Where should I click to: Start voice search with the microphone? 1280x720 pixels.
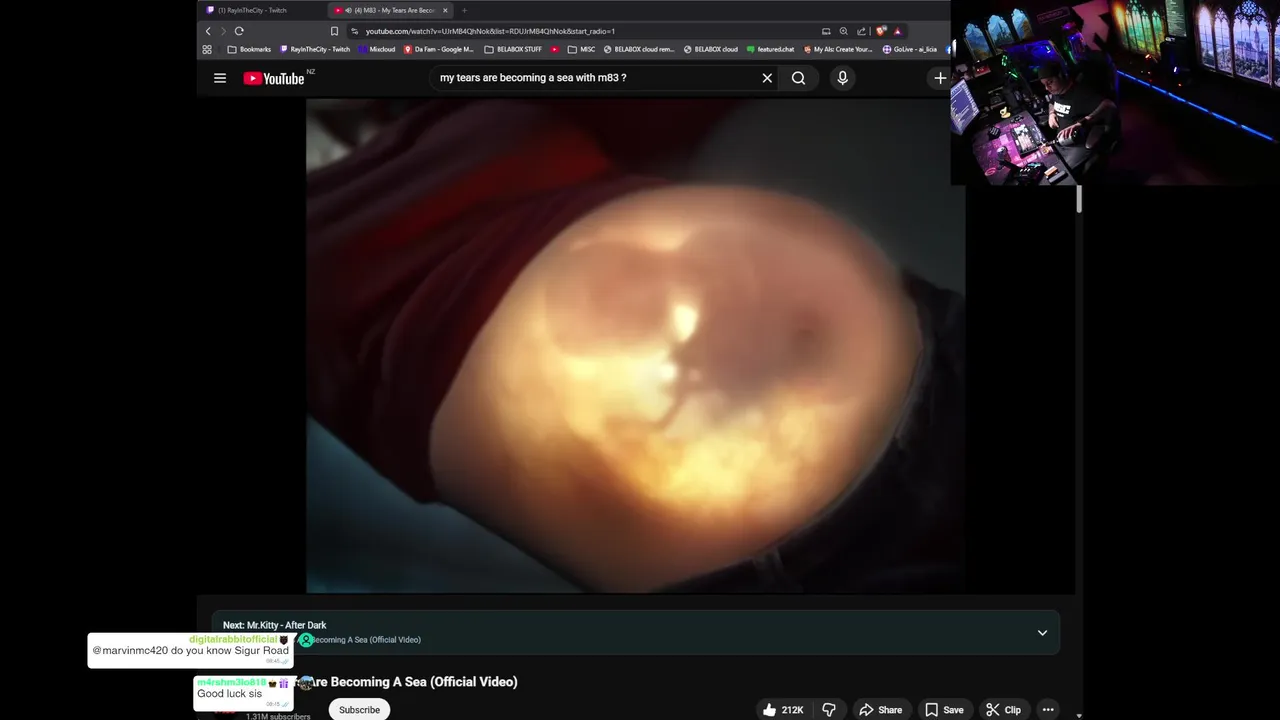[842, 78]
